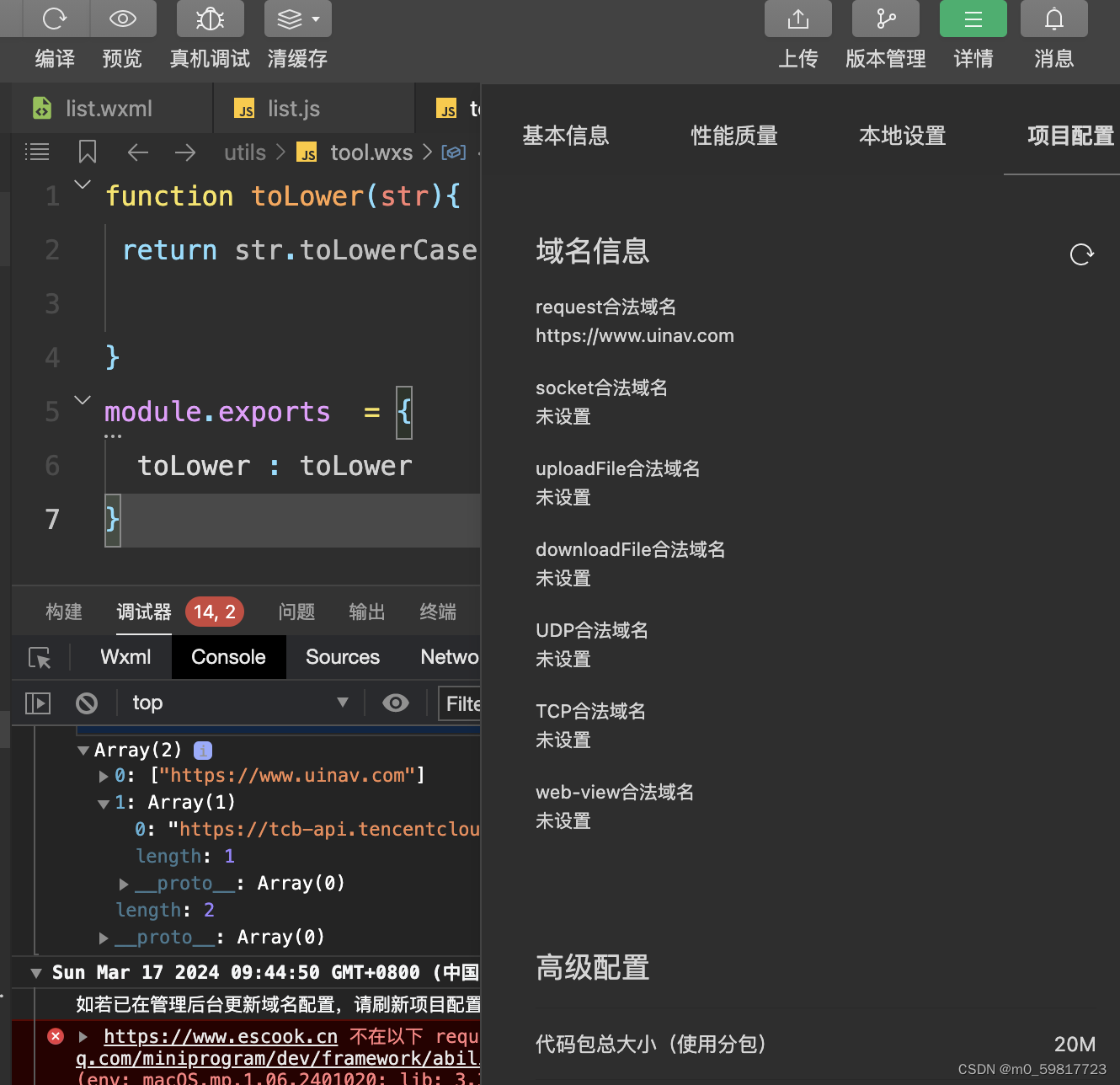The width and height of the screenshot is (1120, 1085).
Task: Click the 14, 2 error badge
Action: coord(215,612)
